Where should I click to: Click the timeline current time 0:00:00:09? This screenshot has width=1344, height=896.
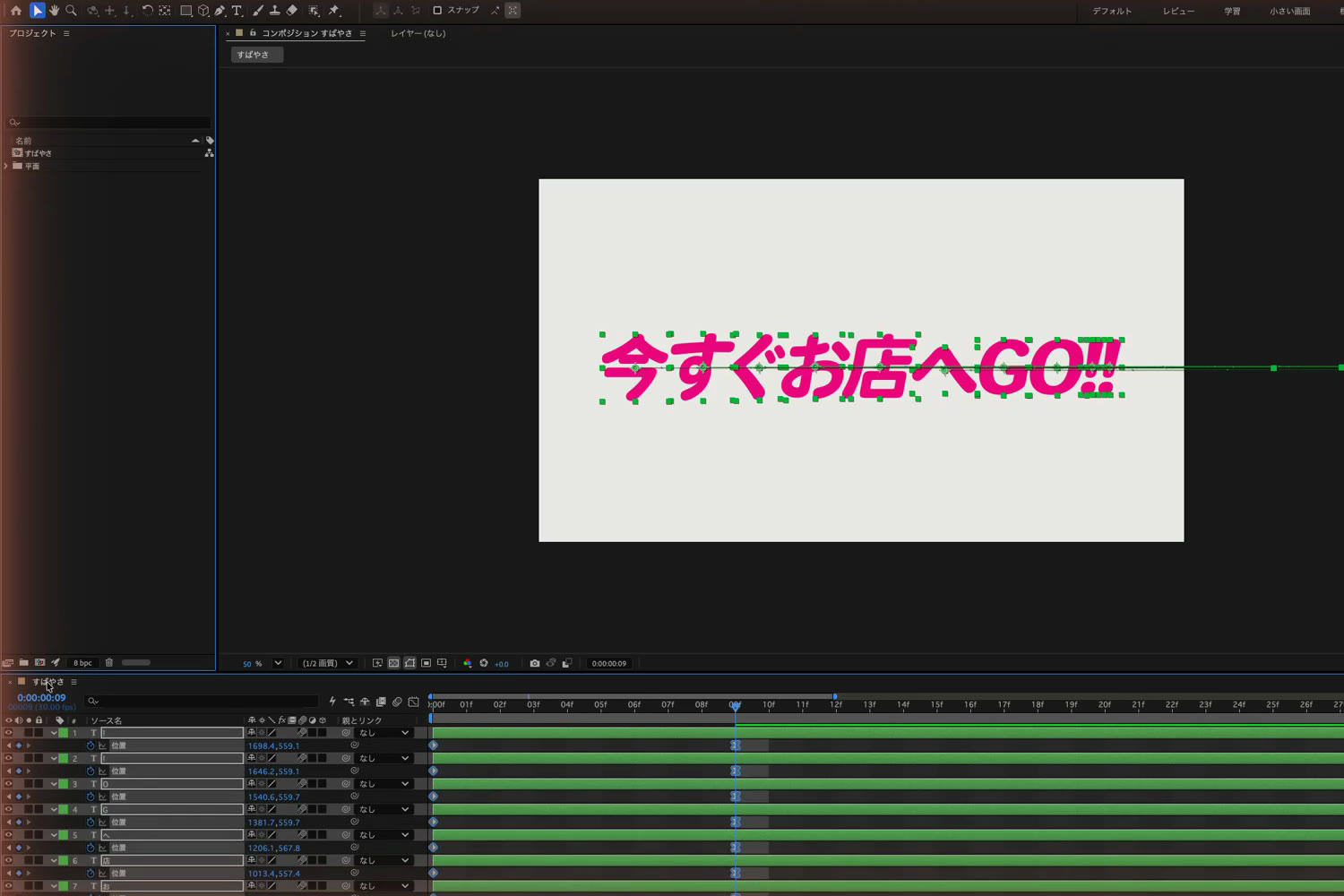click(41, 698)
